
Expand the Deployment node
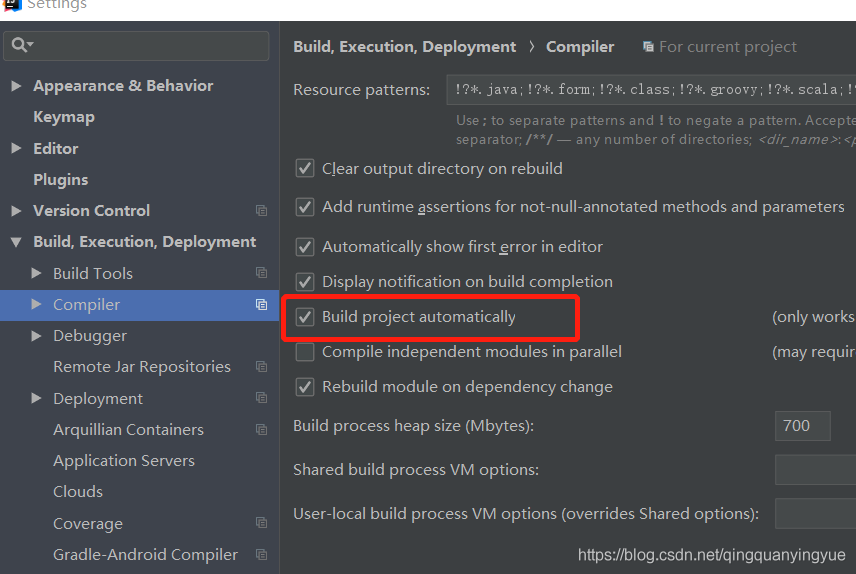37,398
